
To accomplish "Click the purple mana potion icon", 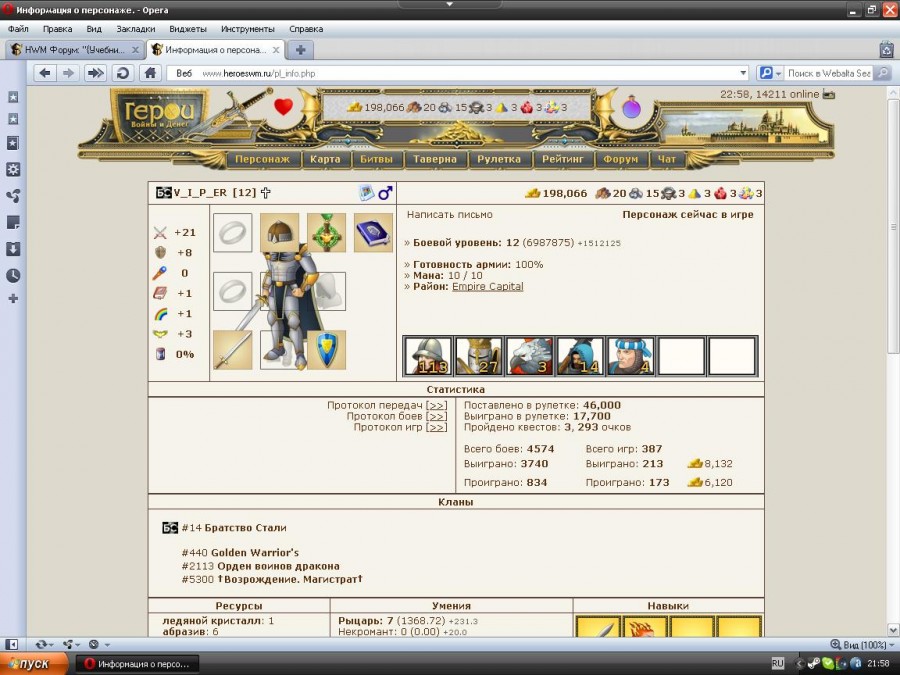I will pyautogui.click(x=631, y=107).
